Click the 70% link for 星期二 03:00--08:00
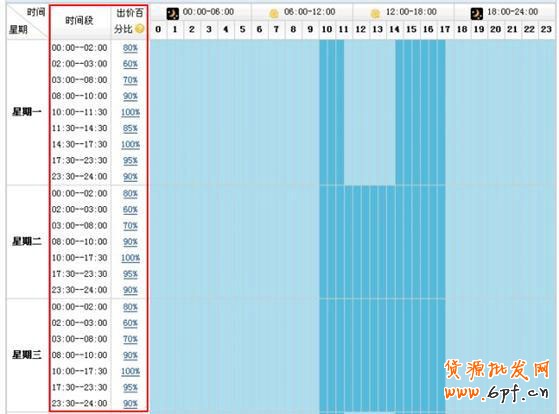Image resolution: width=559 pixels, height=414 pixels. tap(130, 226)
